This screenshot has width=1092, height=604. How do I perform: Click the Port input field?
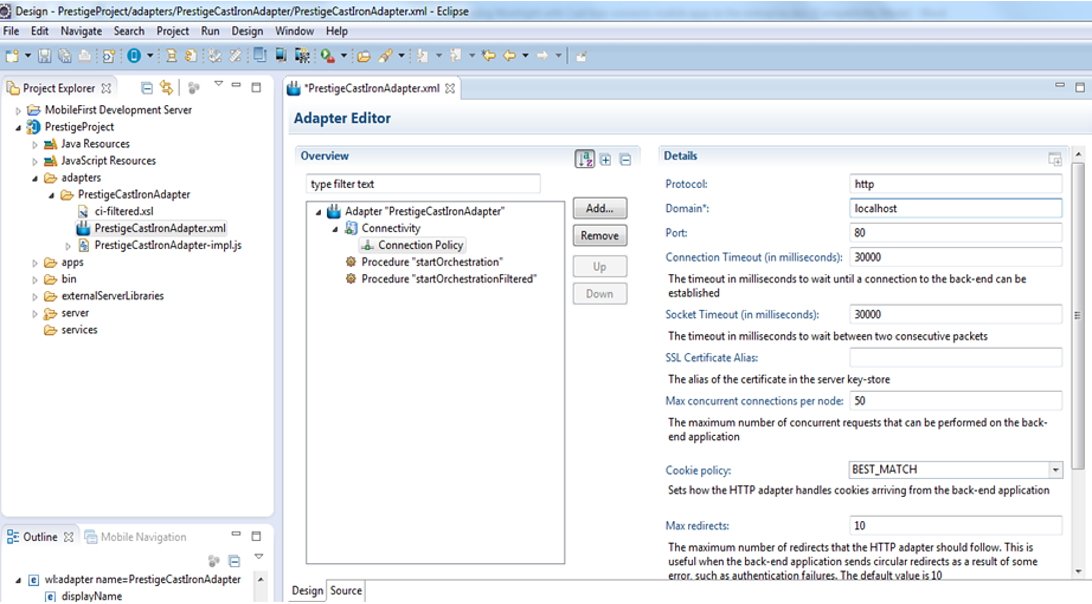tap(956, 233)
